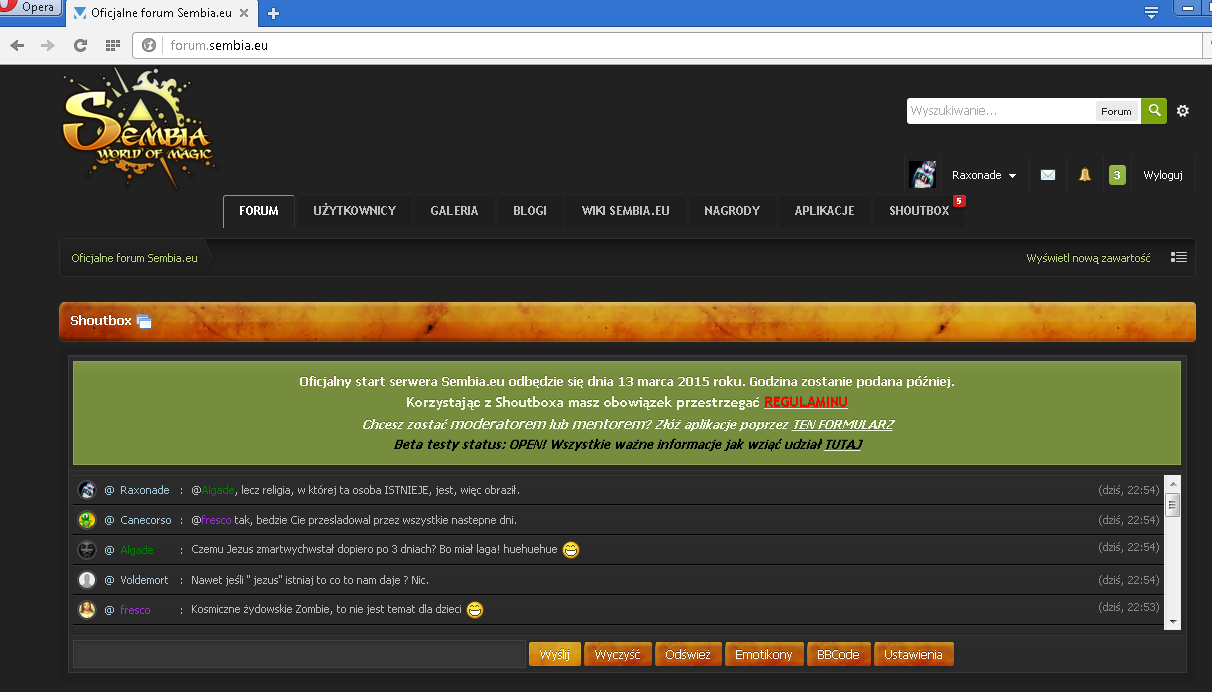Viewport: 1212px width, 692px height.
Task: Go back with the browser back arrow
Action: click(x=17, y=45)
